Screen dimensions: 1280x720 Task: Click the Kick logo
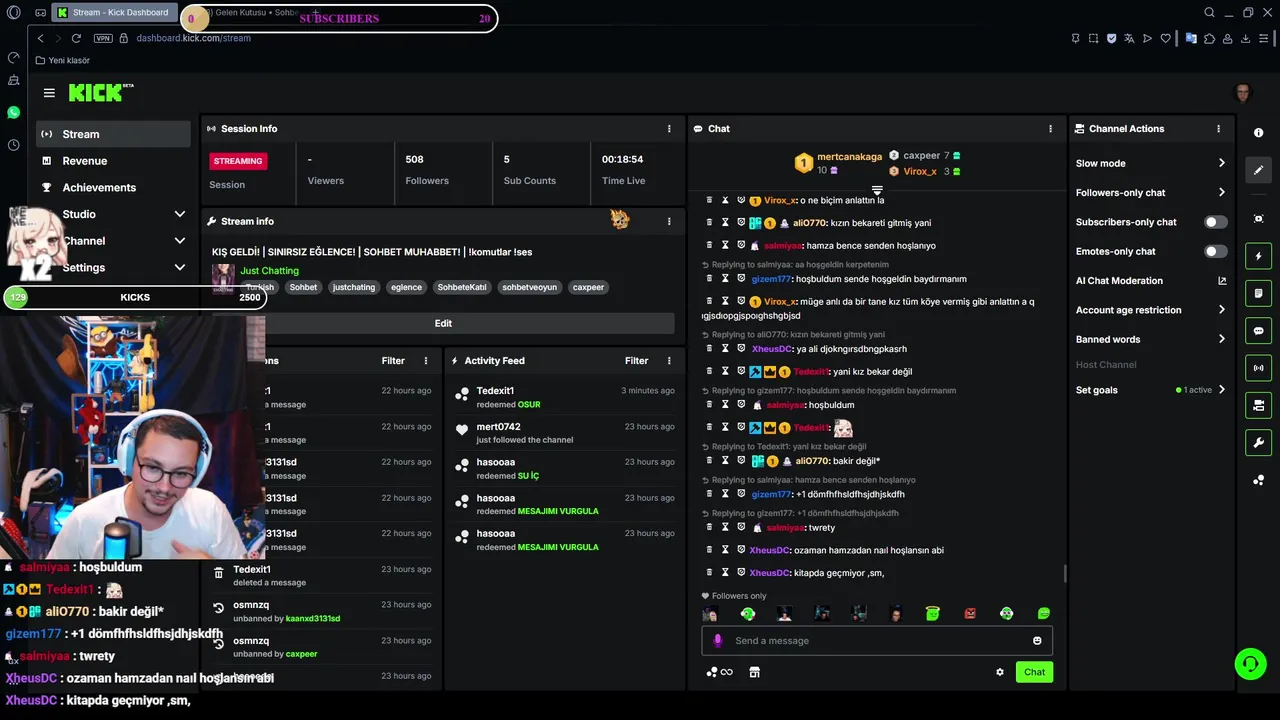pyautogui.click(x=100, y=93)
